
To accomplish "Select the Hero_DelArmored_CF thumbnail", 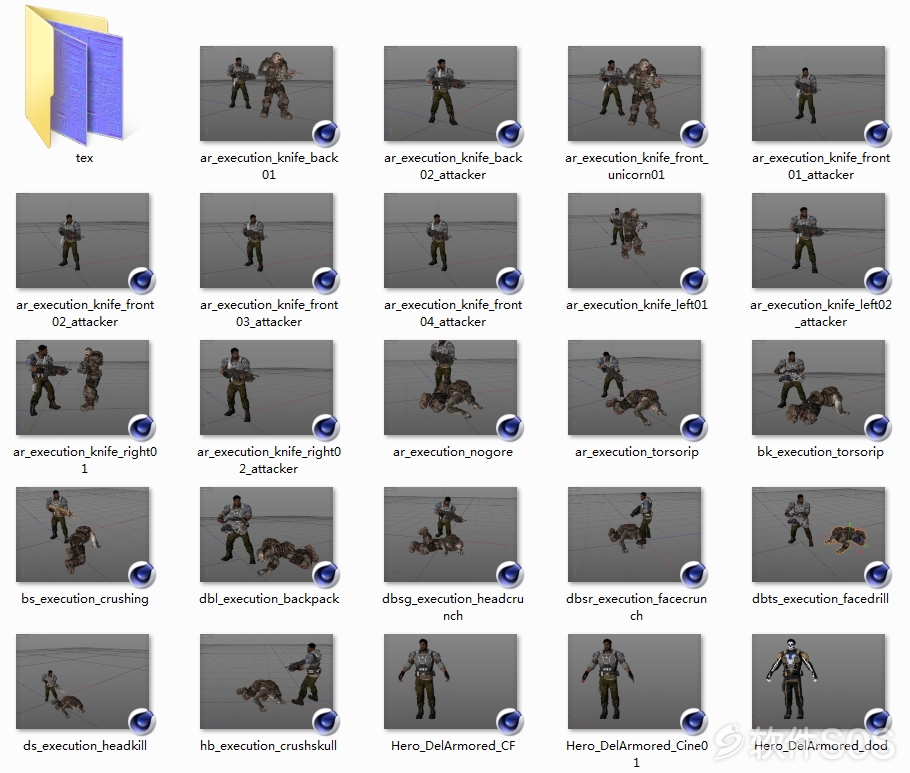I will 451,681.
